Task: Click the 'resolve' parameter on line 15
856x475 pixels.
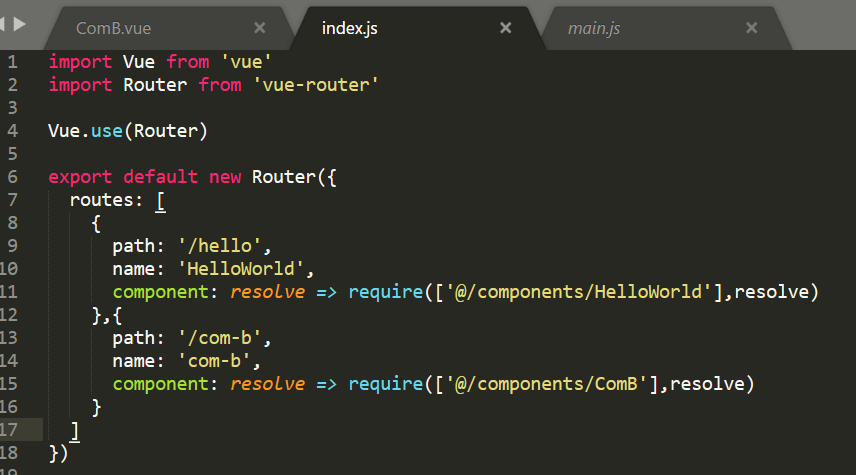Action: (268, 384)
